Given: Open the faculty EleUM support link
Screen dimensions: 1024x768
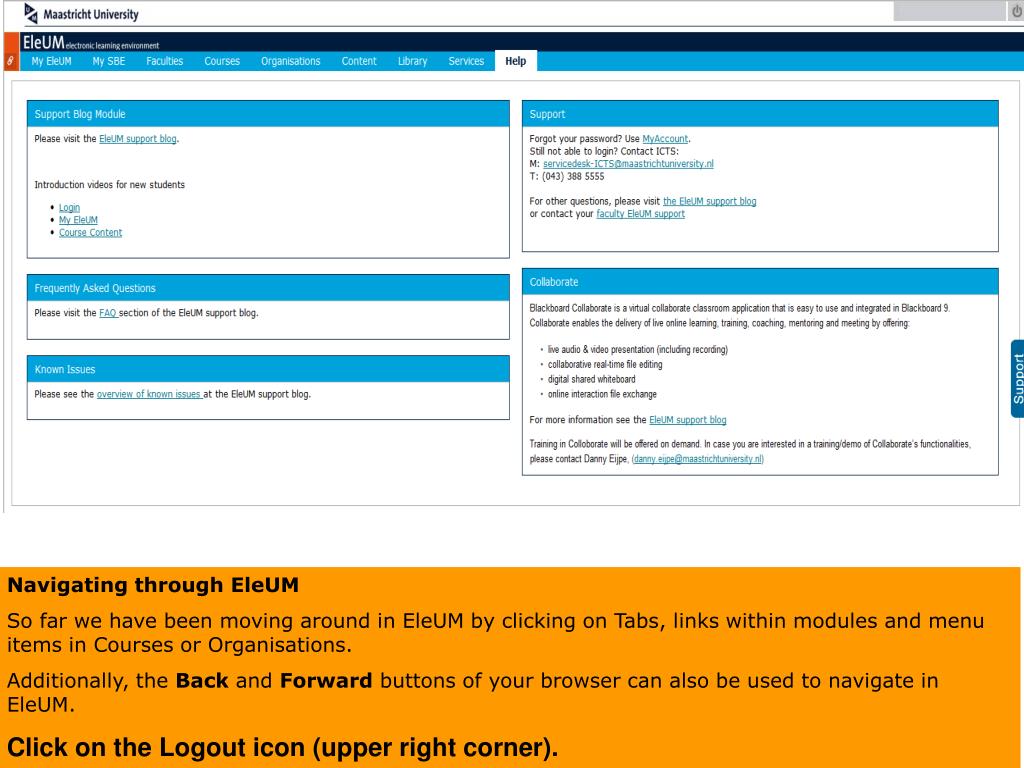Looking at the screenshot, I should 641,214.
